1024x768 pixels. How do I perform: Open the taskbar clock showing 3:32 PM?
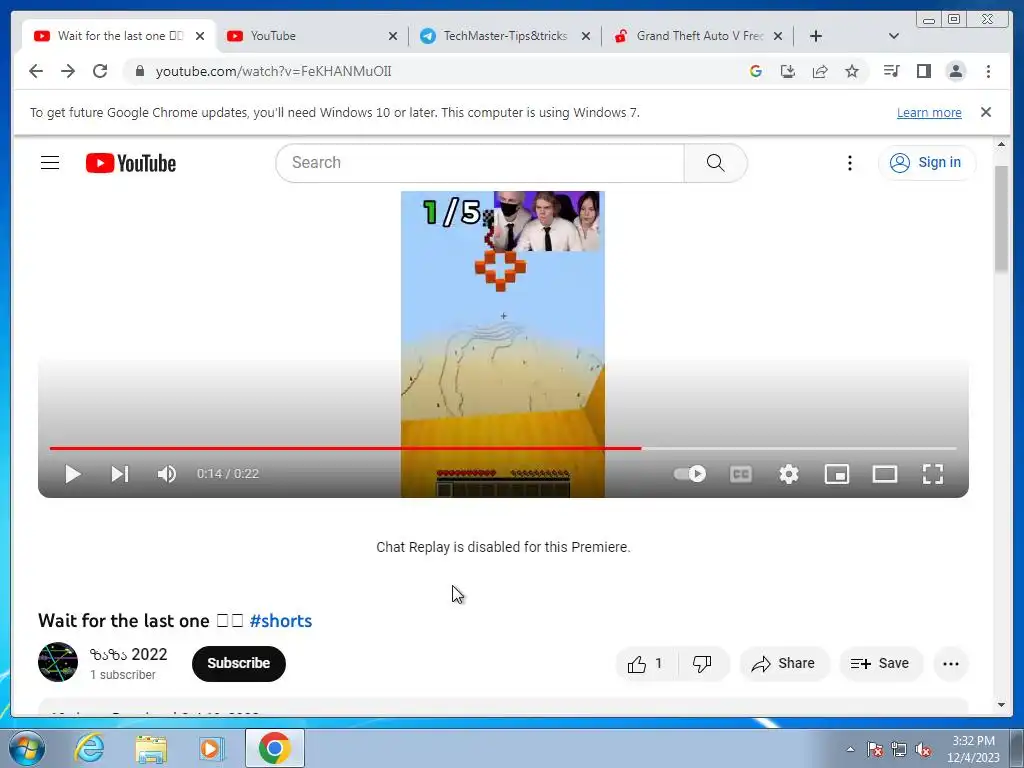[973, 749]
